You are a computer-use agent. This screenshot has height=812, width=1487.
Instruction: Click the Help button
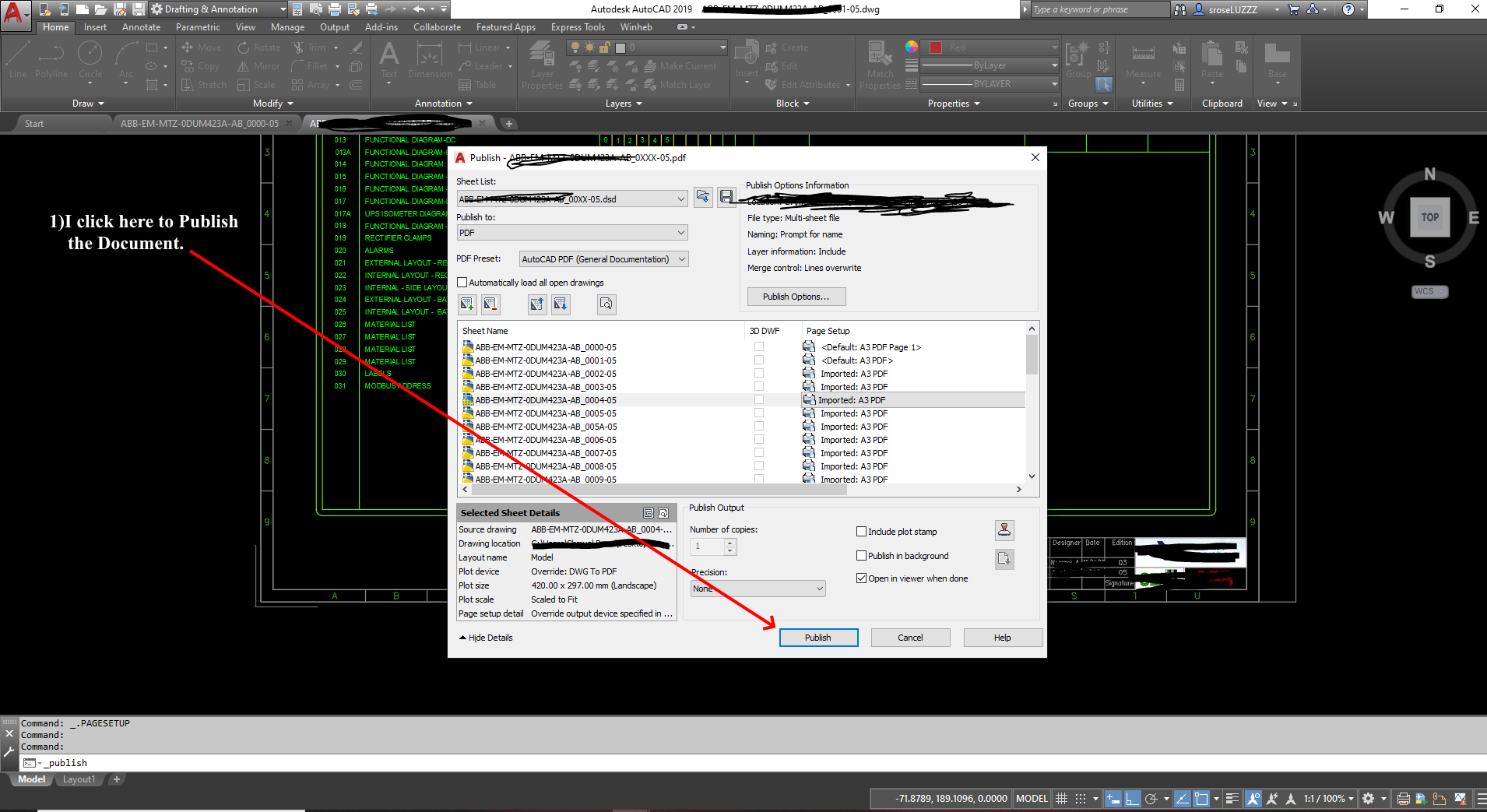pos(1002,637)
